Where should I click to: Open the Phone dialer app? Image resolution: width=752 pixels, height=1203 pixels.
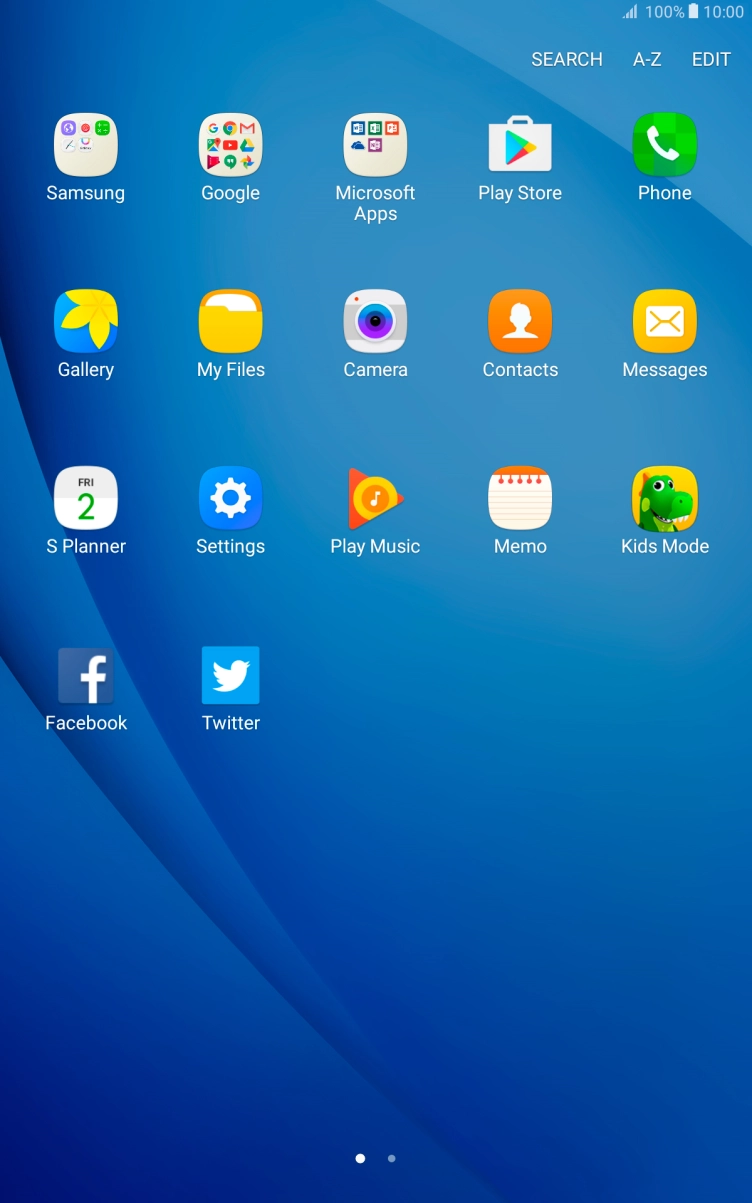click(664, 146)
